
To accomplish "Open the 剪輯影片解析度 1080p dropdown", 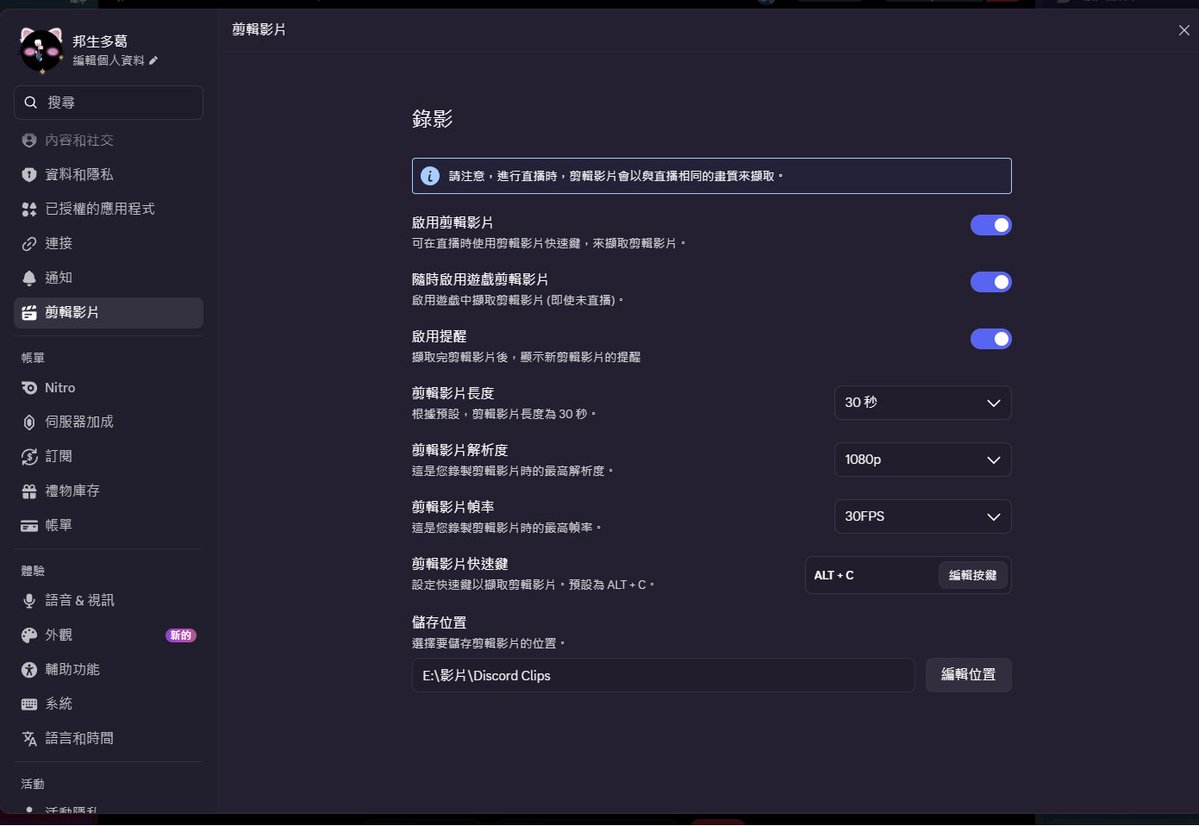I will click(x=923, y=460).
